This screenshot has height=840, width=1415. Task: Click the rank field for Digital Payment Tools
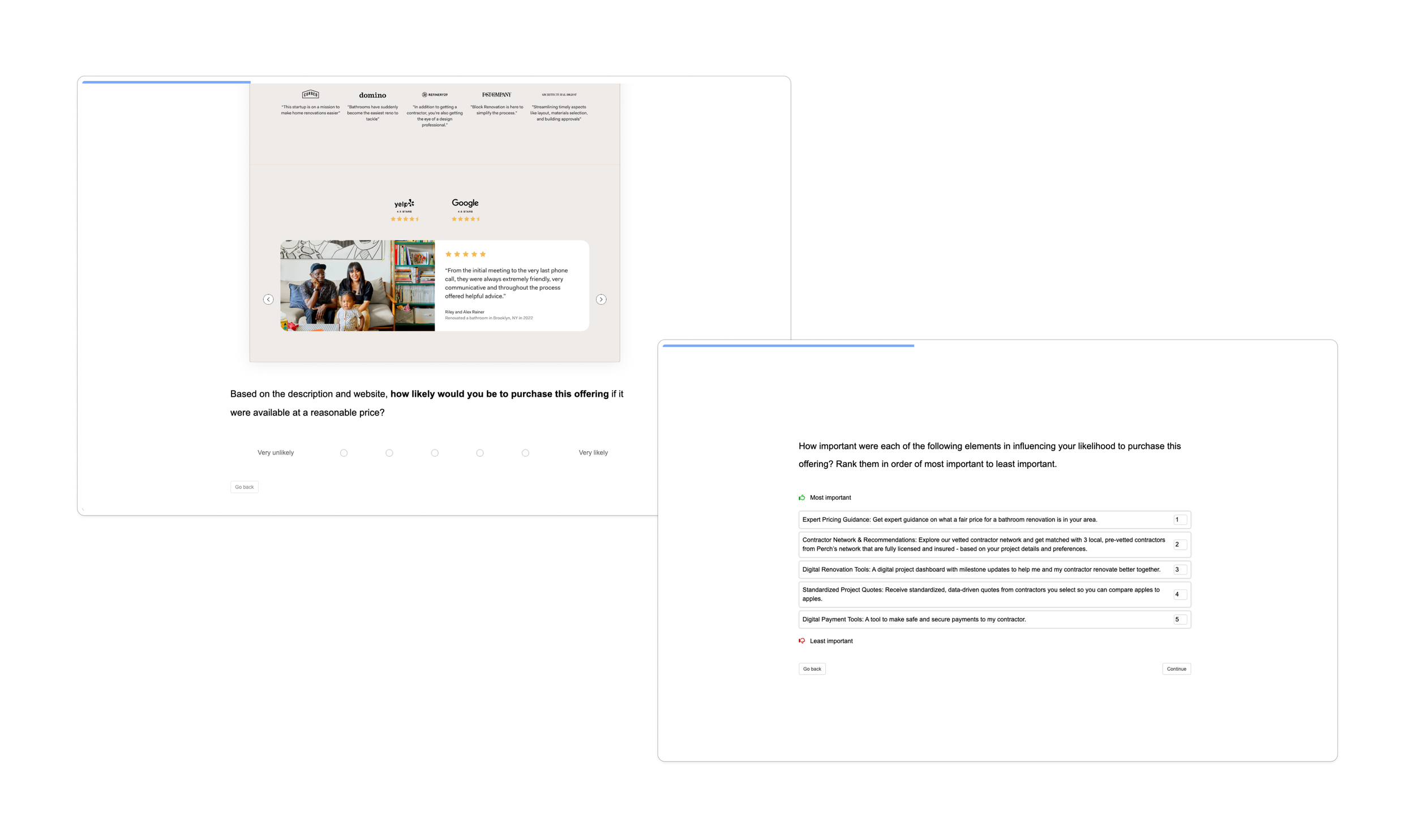click(x=1180, y=619)
